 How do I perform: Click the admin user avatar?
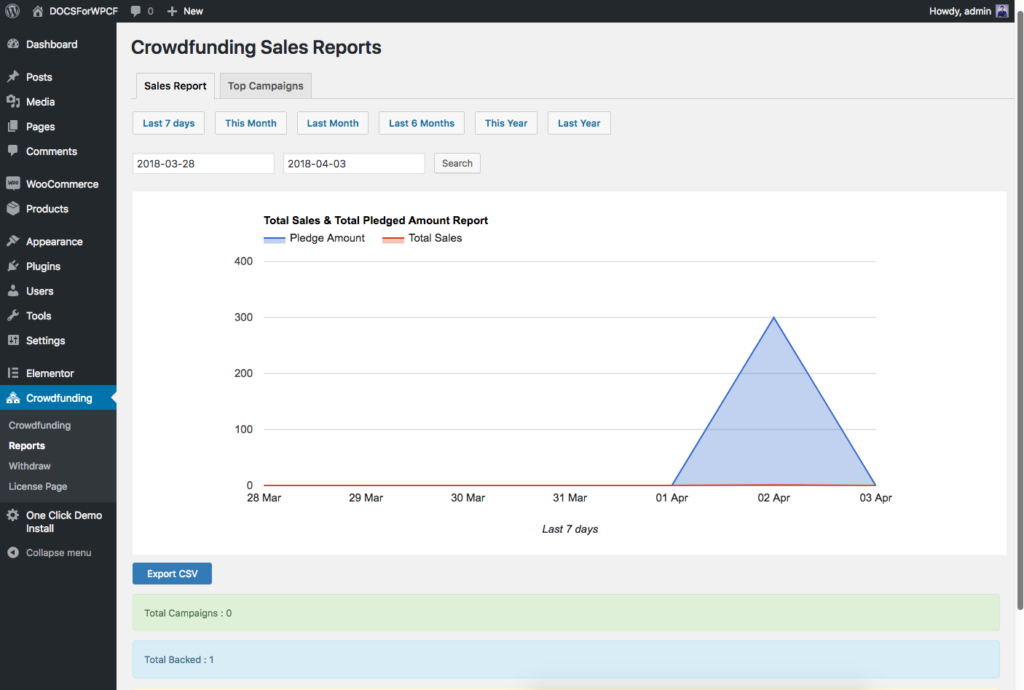point(1001,11)
